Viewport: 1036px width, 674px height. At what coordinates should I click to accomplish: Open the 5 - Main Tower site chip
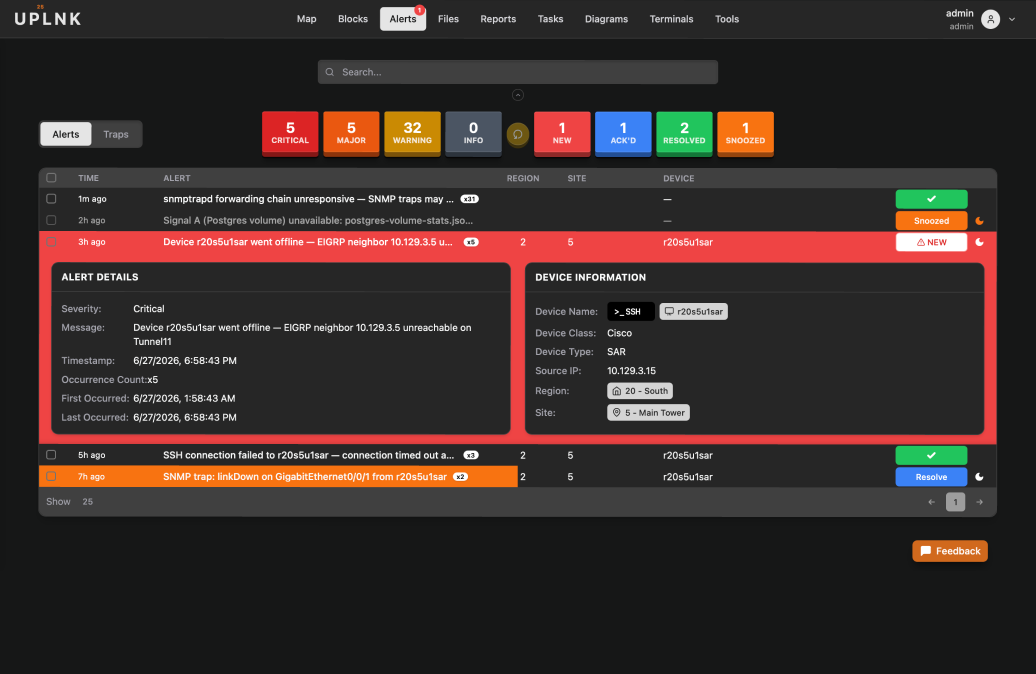click(648, 412)
